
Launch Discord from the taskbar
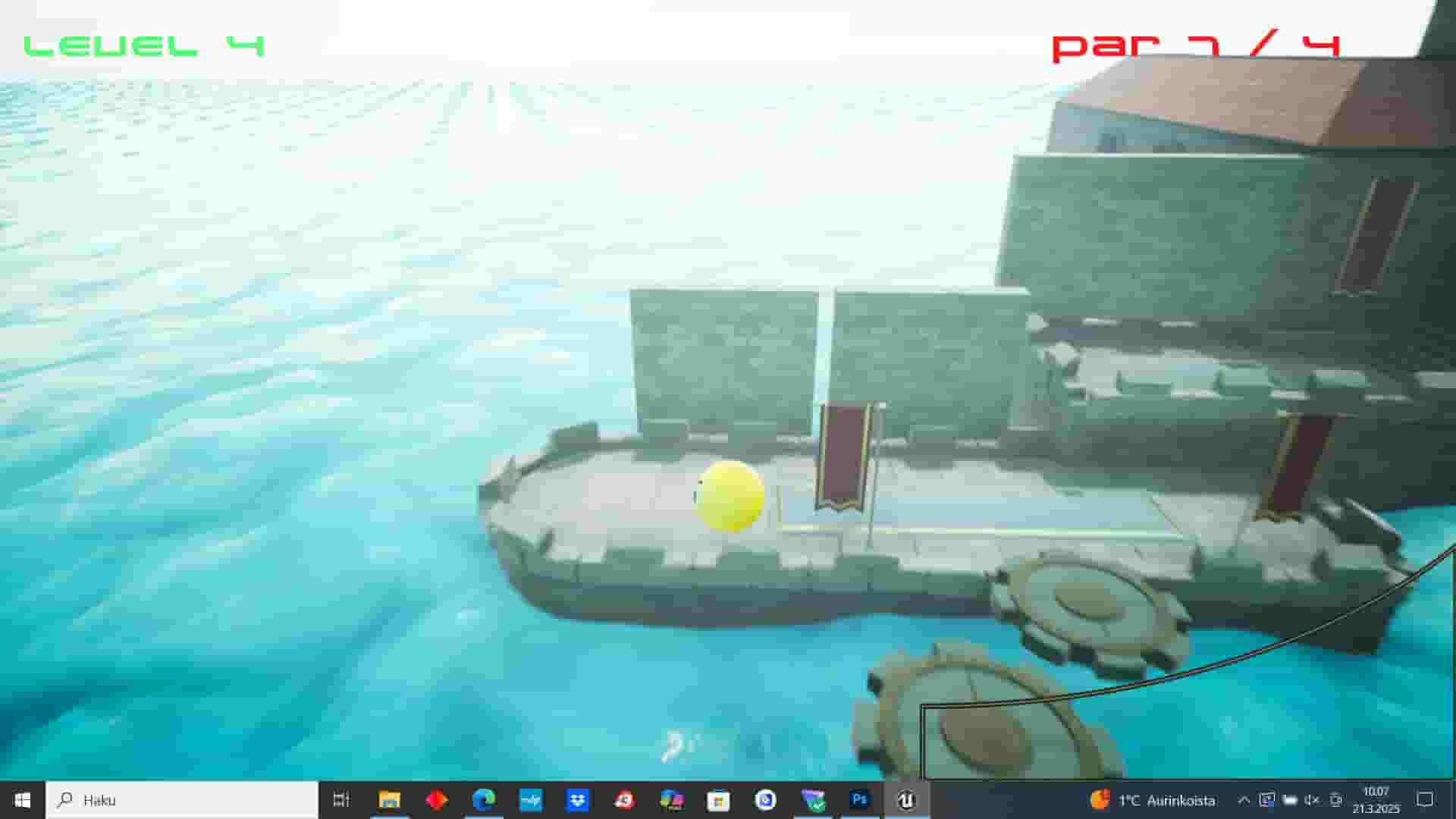(x=672, y=800)
